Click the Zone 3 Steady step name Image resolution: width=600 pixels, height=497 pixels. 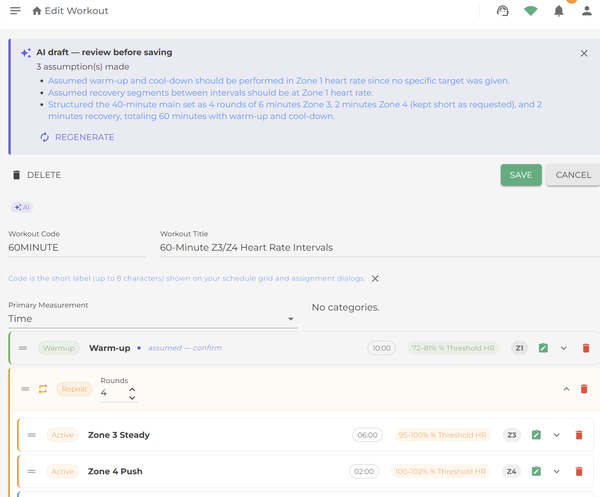[x=119, y=435]
